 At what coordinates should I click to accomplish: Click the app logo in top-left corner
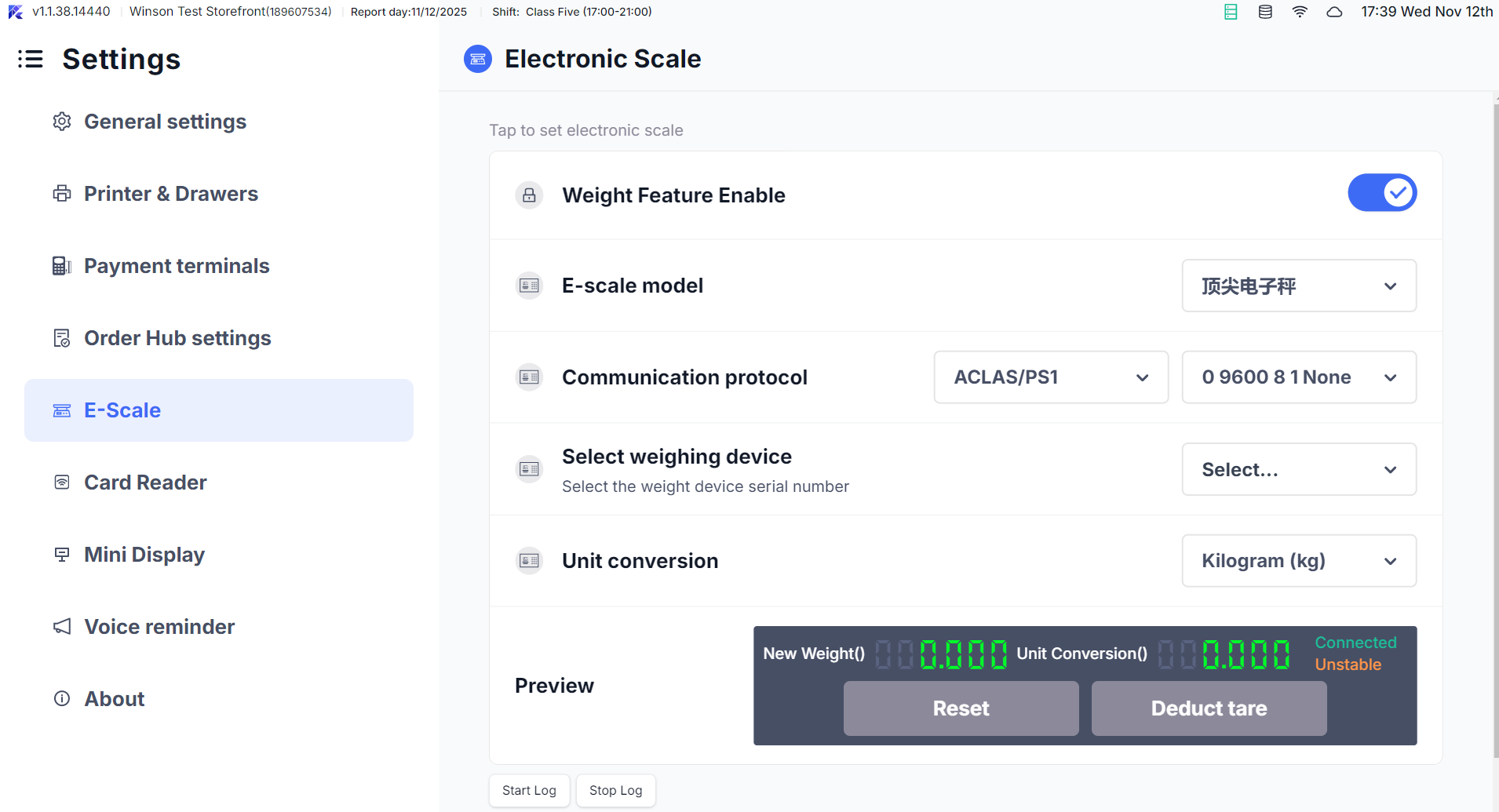16,12
